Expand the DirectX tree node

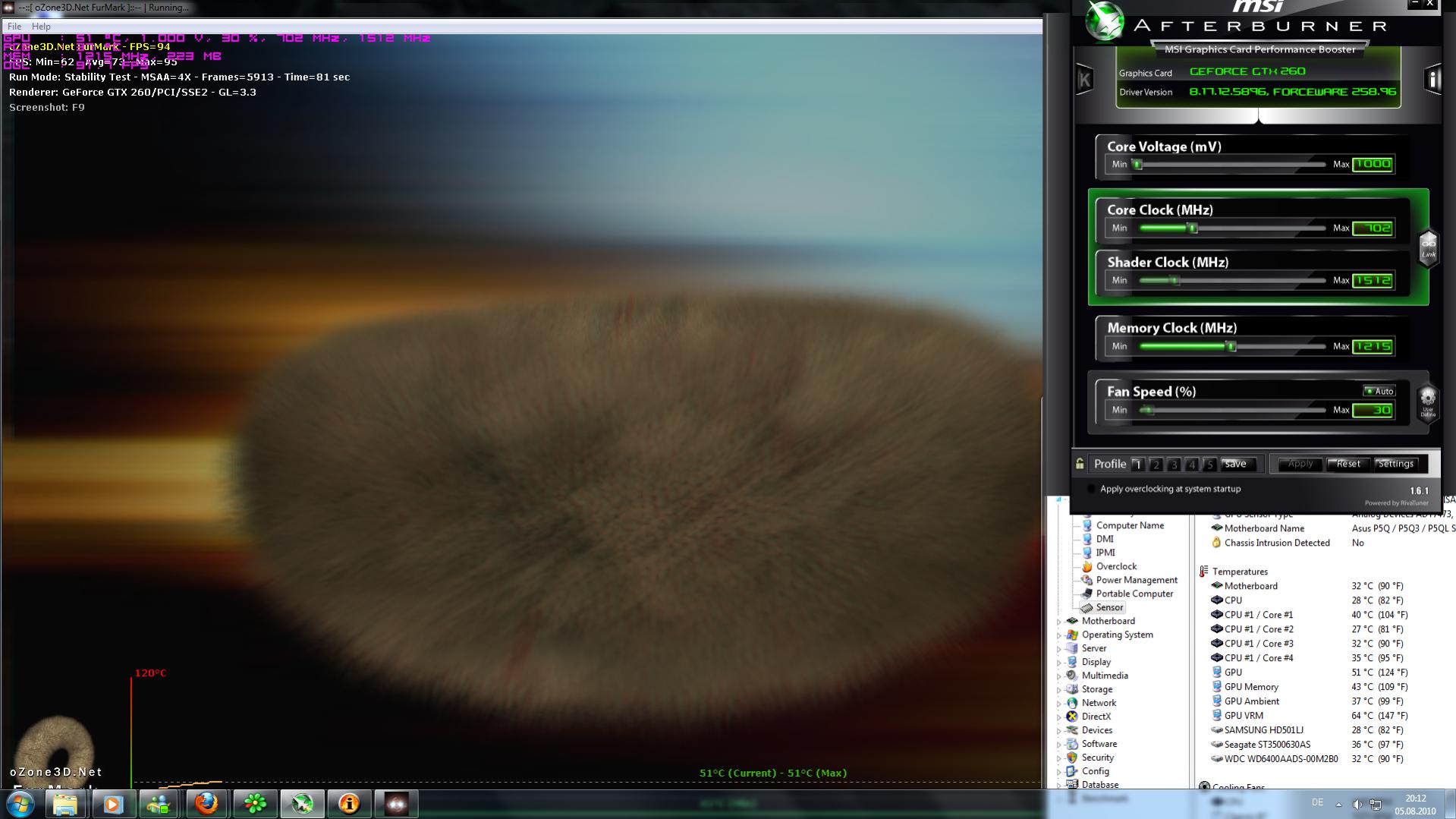[x=1059, y=717]
